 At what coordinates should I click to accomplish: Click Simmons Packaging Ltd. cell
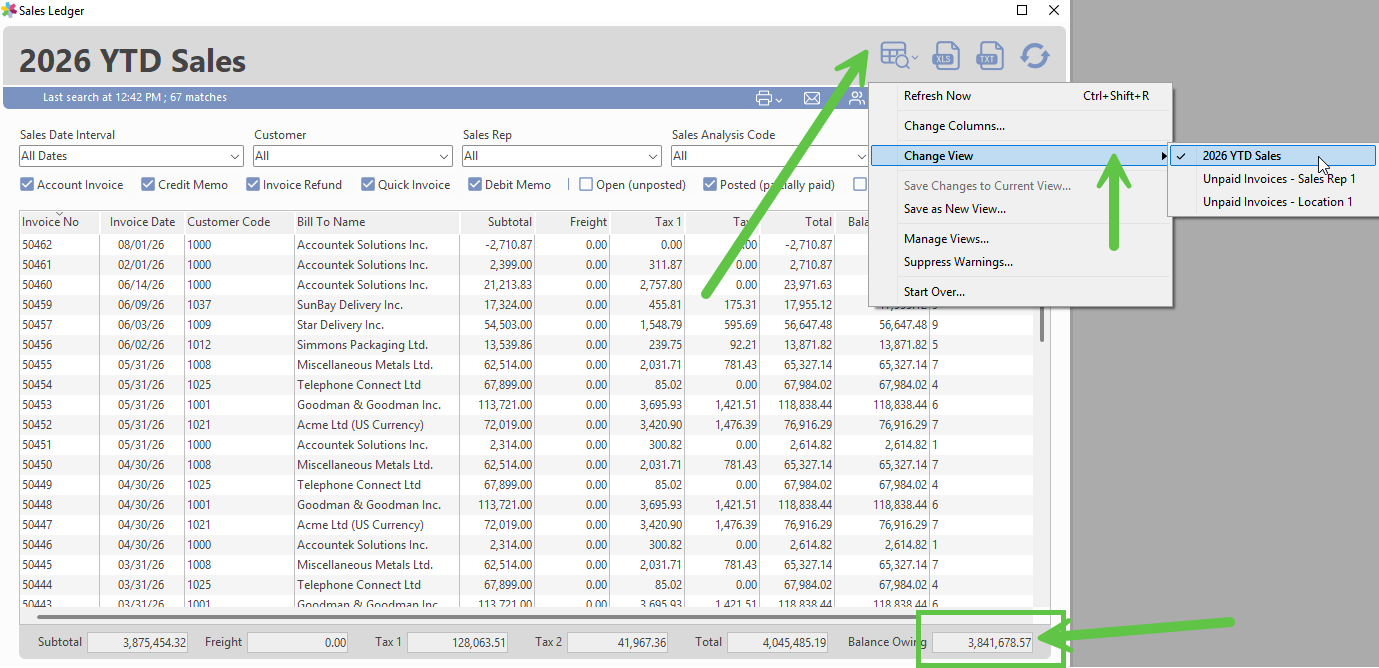(377, 345)
